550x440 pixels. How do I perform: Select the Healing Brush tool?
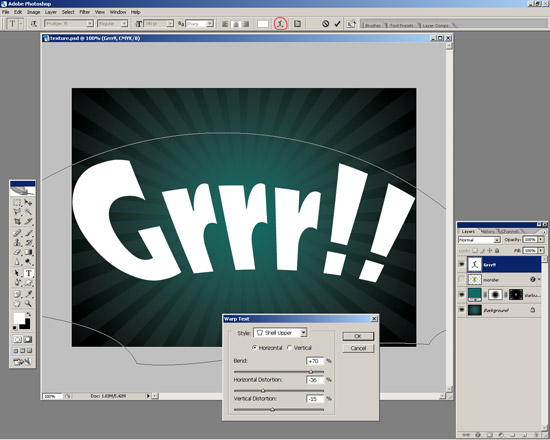[x=17, y=233]
